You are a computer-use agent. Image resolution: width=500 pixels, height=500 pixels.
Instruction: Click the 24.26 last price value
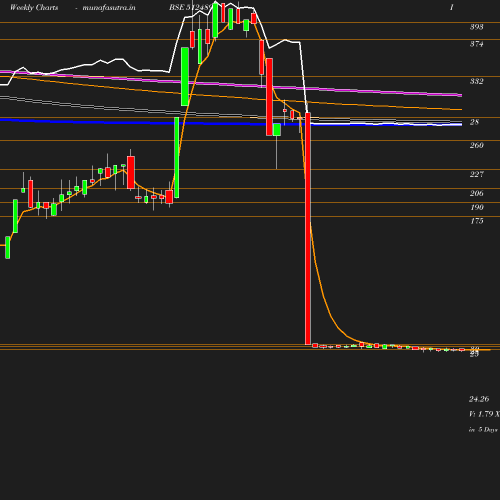[479, 399]
